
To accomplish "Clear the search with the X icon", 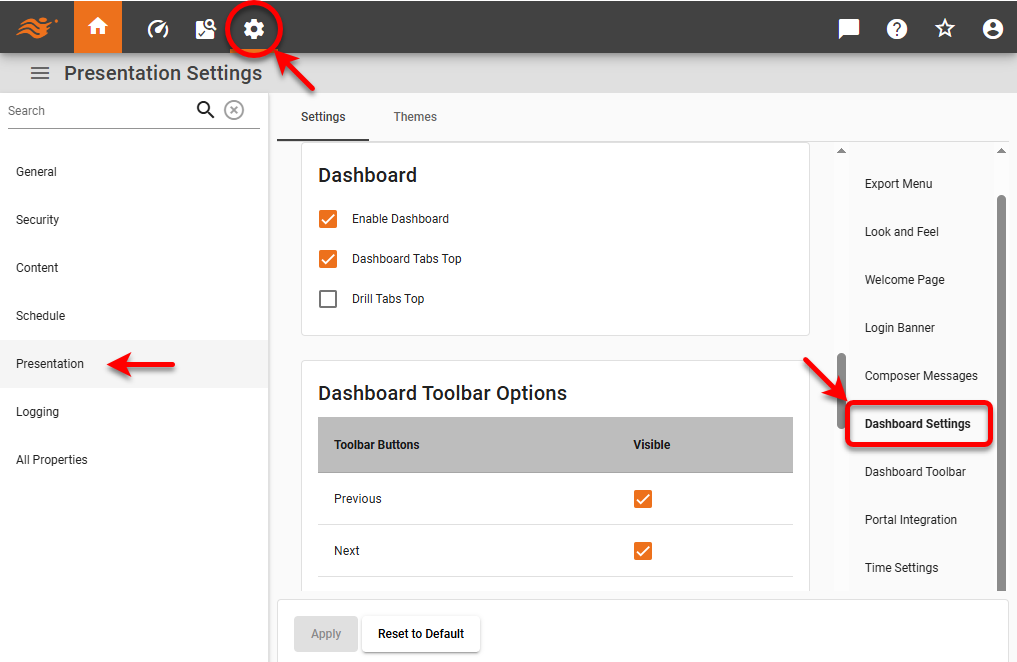I will (x=234, y=110).
